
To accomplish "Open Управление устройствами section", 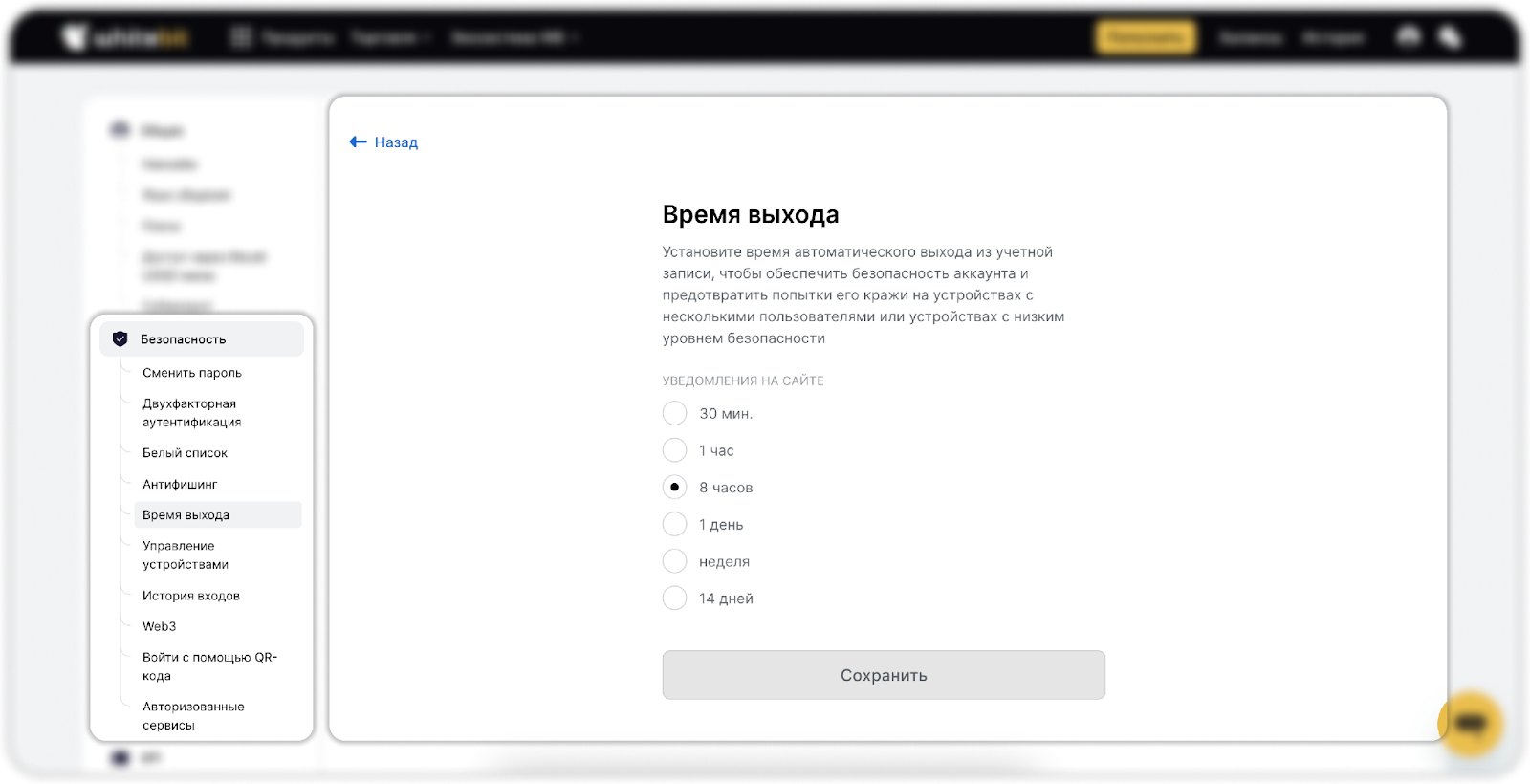I will (x=186, y=555).
